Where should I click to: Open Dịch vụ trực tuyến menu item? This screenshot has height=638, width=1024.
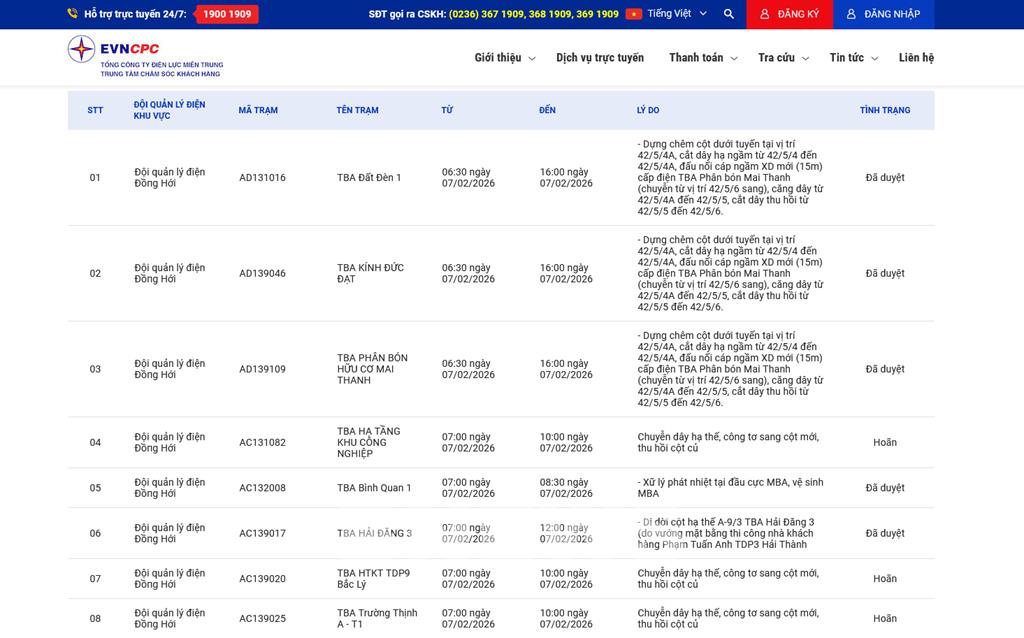click(x=600, y=58)
